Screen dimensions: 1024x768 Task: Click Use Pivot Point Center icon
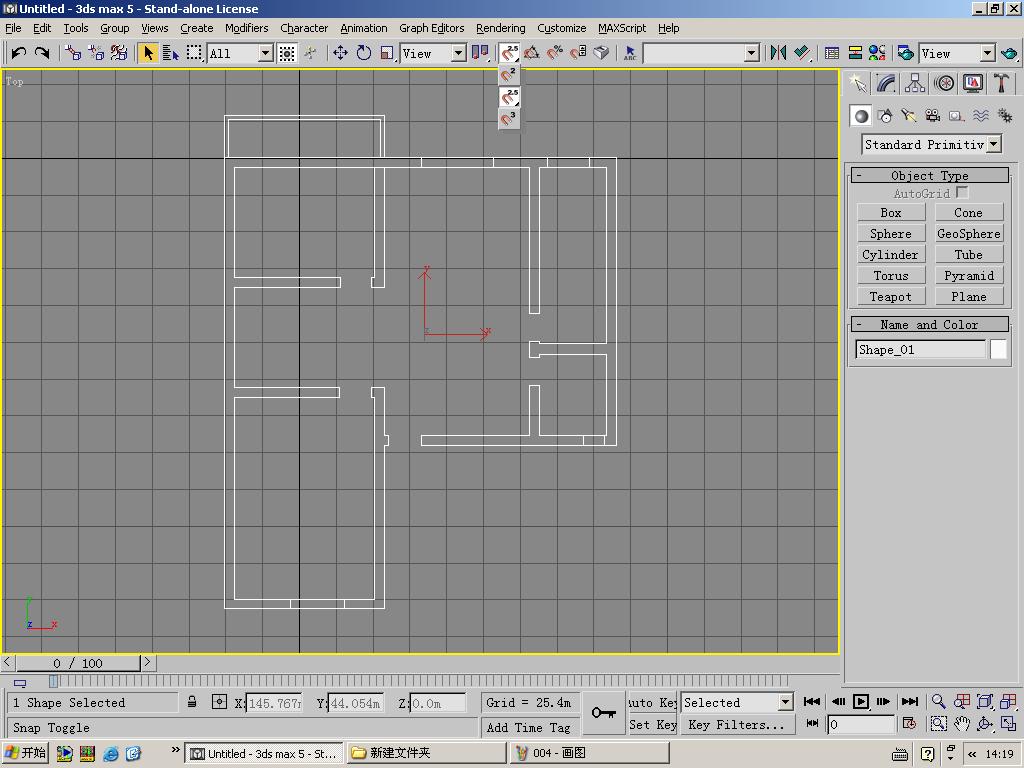click(x=481, y=53)
